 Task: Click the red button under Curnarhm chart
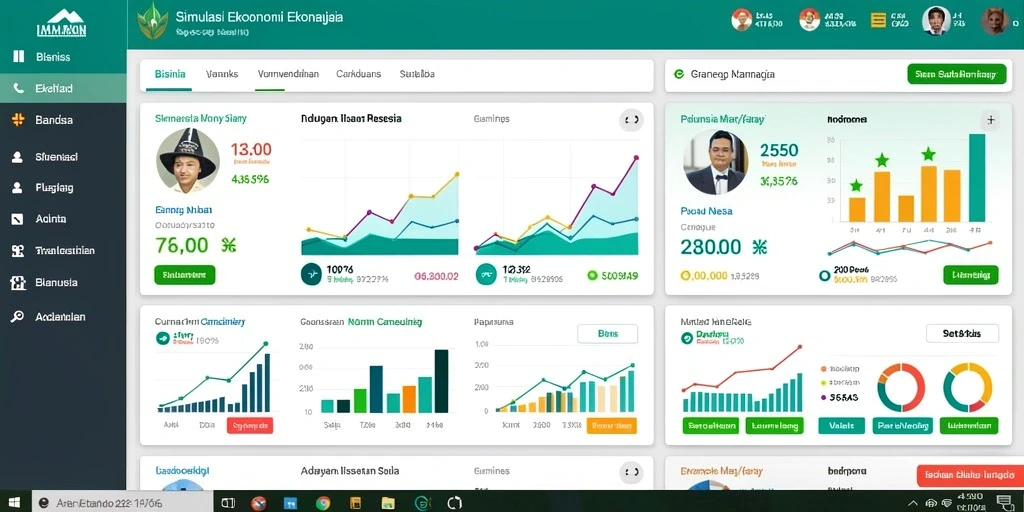point(250,426)
